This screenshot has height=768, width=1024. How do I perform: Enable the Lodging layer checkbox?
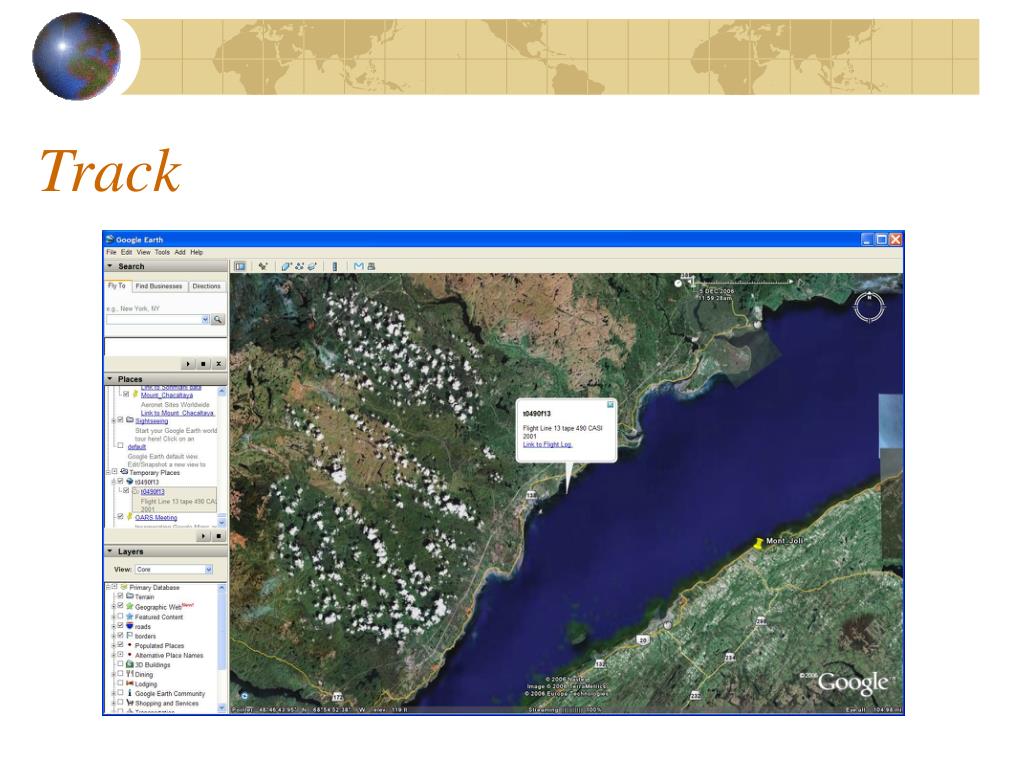120,683
